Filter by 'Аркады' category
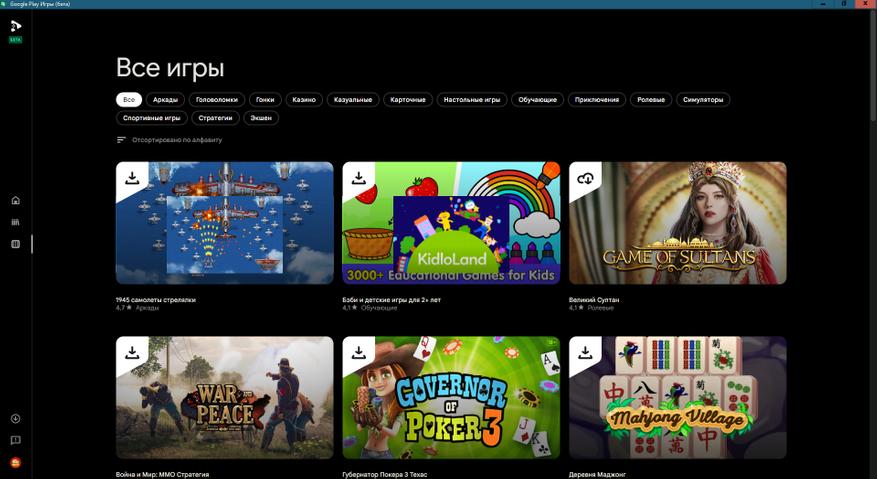 [x=166, y=100]
